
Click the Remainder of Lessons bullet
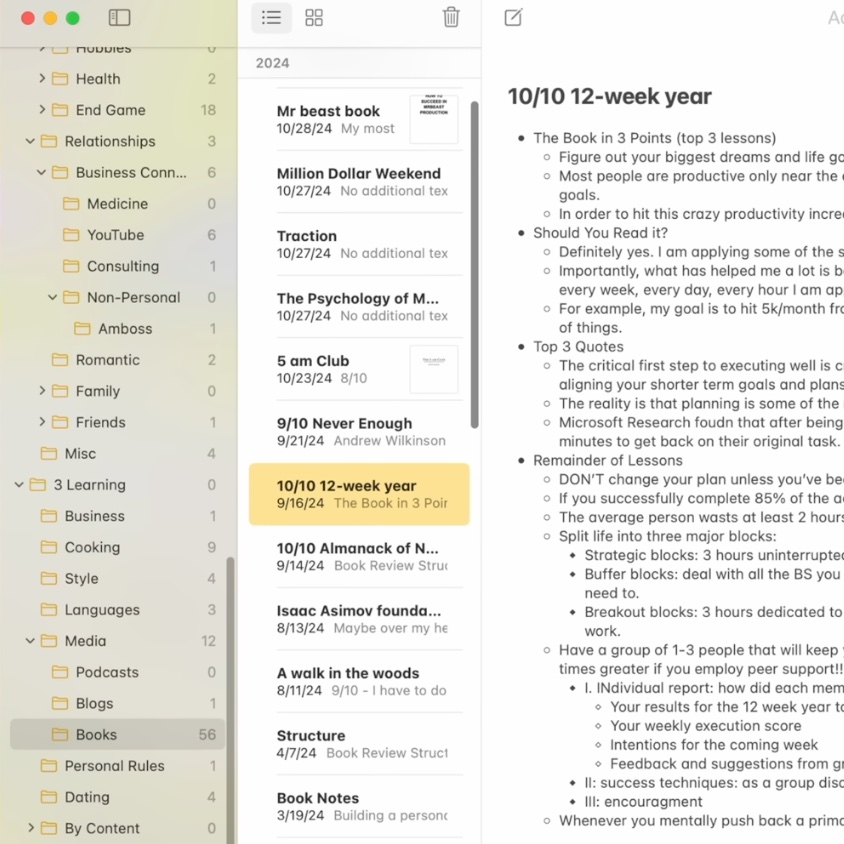click(x=608, y=460)
